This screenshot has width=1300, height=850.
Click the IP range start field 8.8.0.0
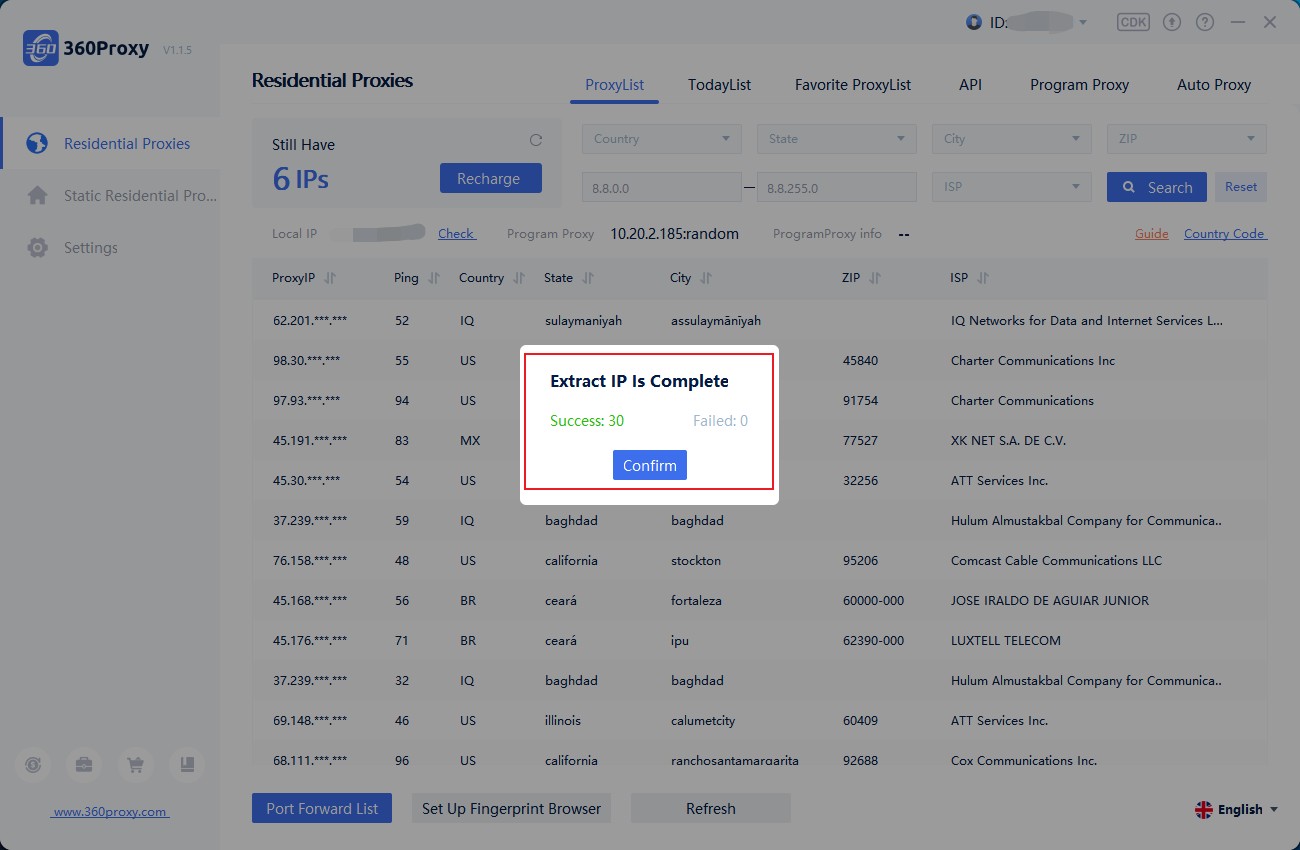pos(662,187)
